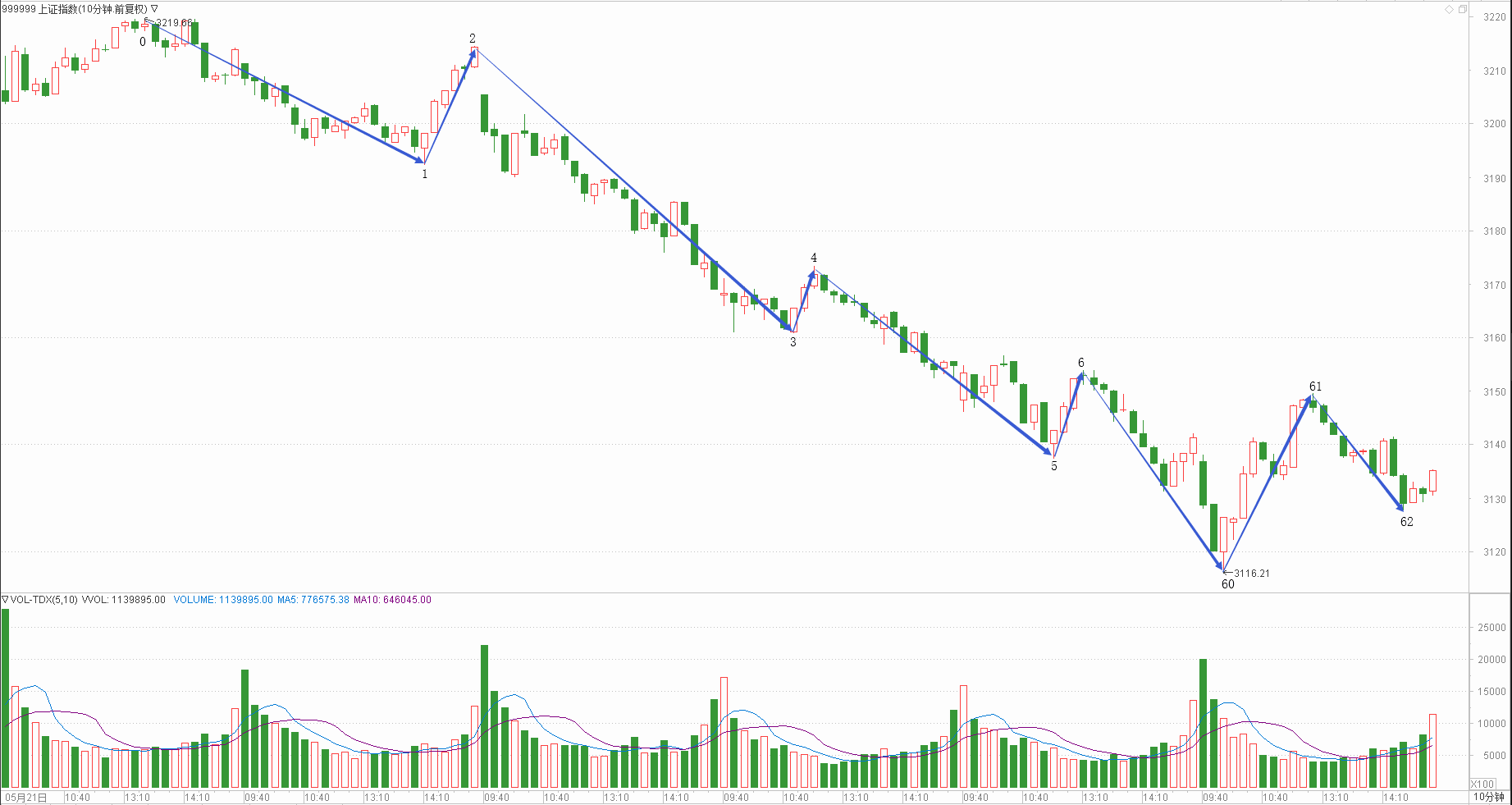Click the 05月21日 date on time axis
Screen dimensions: 1512x805
tap(26, 797)
